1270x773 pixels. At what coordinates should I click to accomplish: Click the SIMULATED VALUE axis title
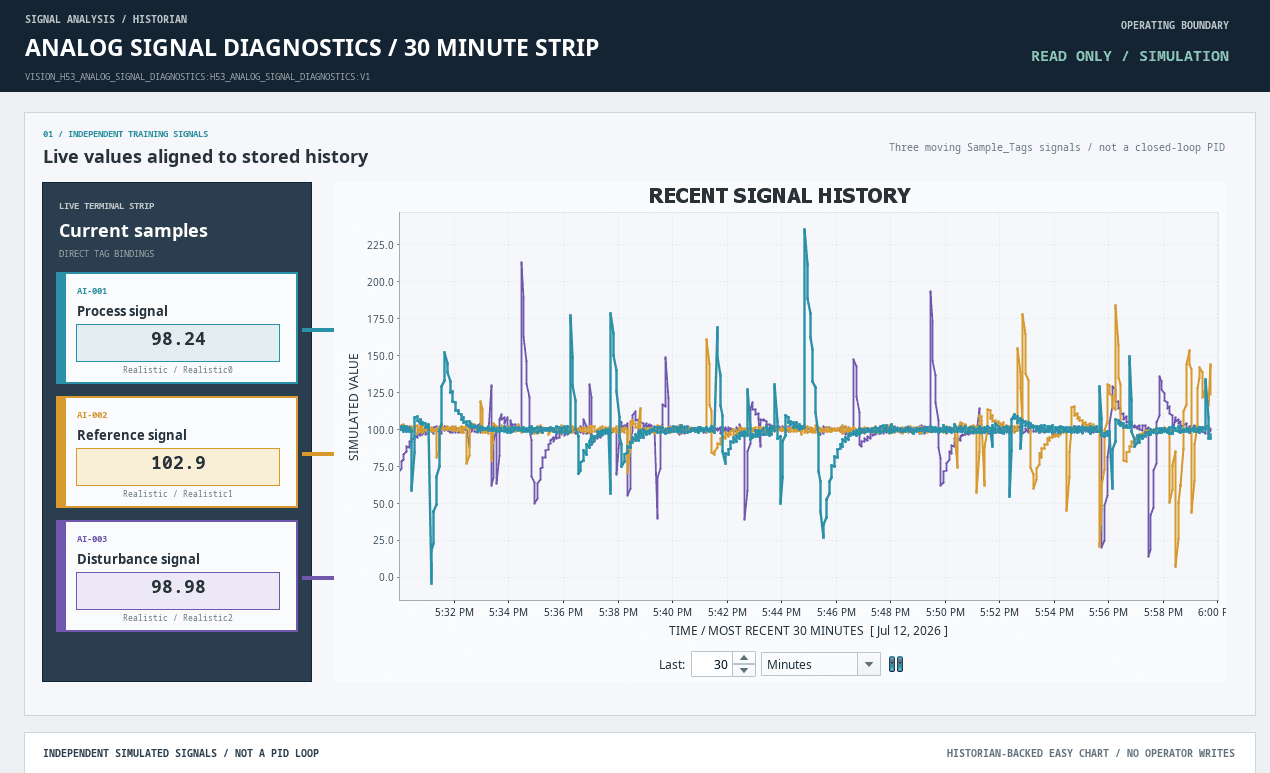pyautogui.click(x=353, y=407)
